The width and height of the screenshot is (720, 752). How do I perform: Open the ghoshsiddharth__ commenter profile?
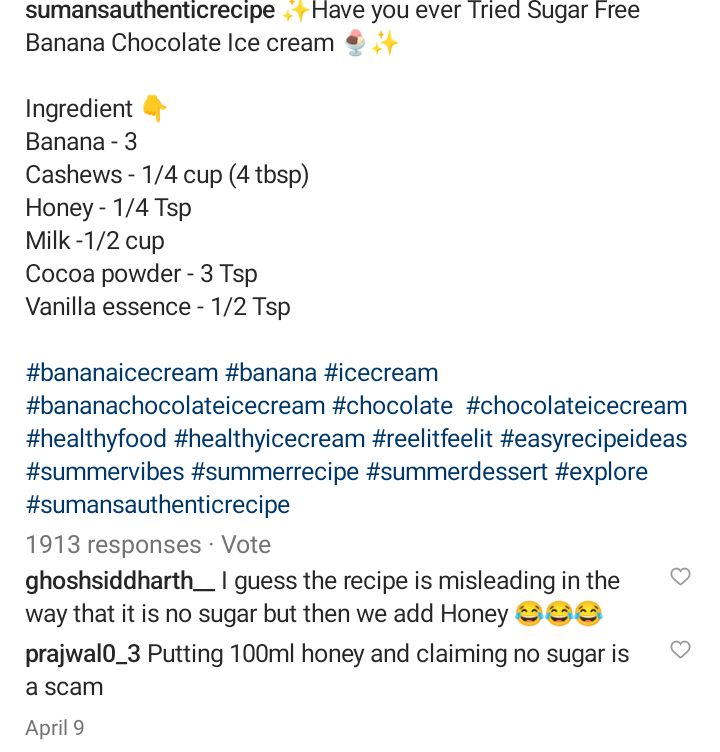click(x=120, y=581)
